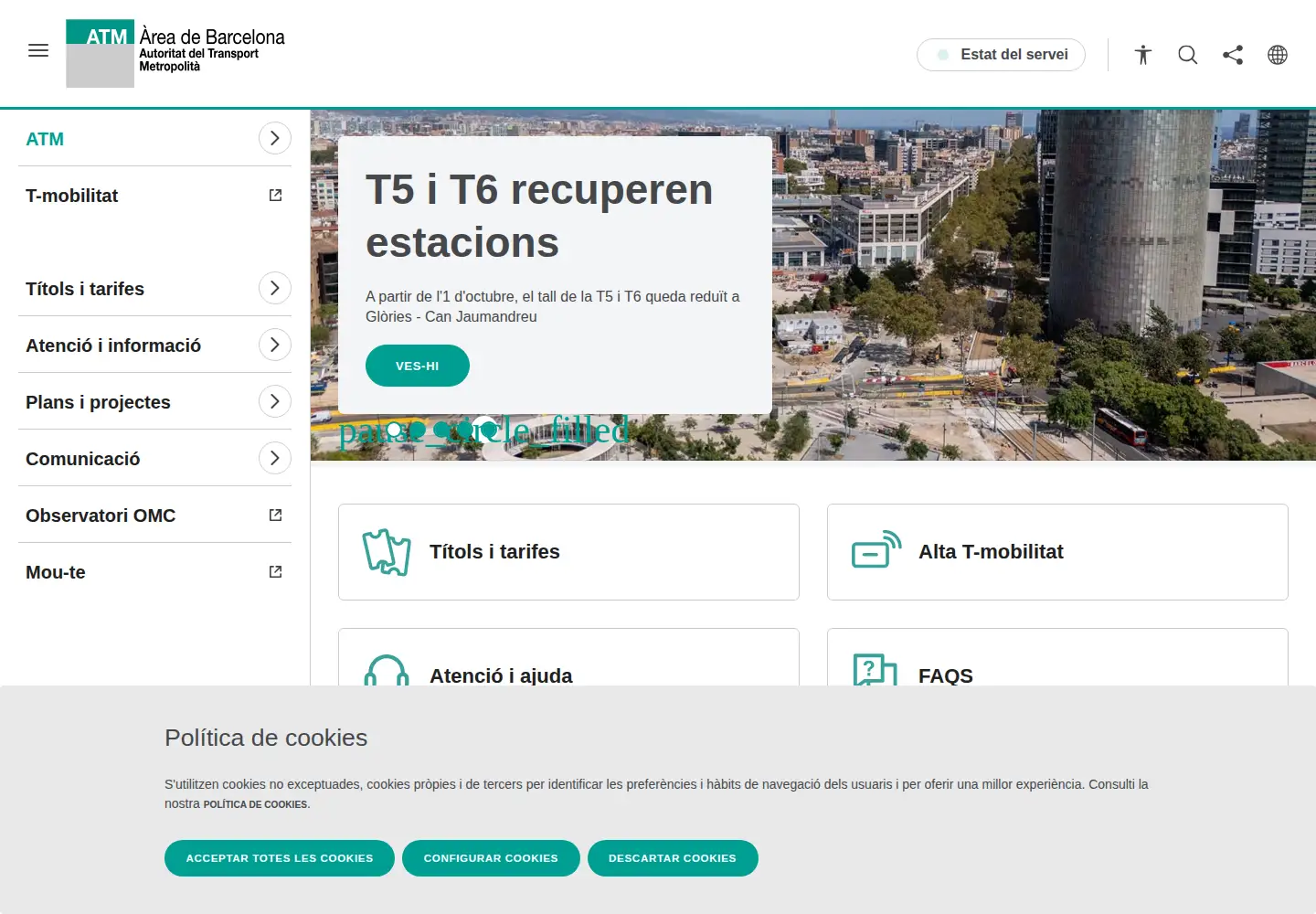1316x914 pixels.
Task: Click the Glòries aerial banner photo
Action: 1042,284
